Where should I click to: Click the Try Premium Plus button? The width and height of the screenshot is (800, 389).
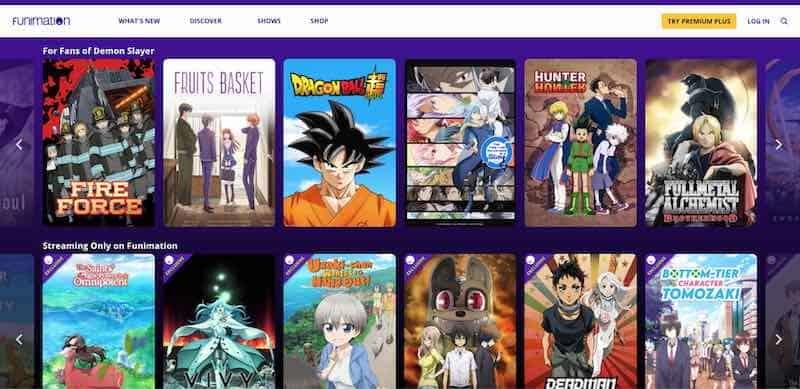698,21
